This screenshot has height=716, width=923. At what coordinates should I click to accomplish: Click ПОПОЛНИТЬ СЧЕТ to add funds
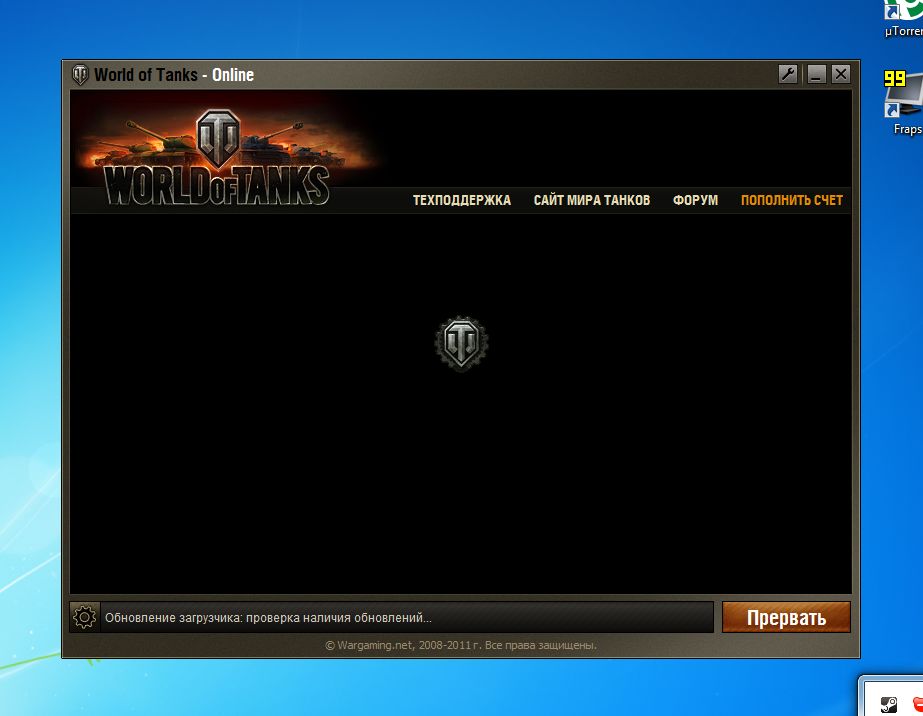(x=792, y=200)
